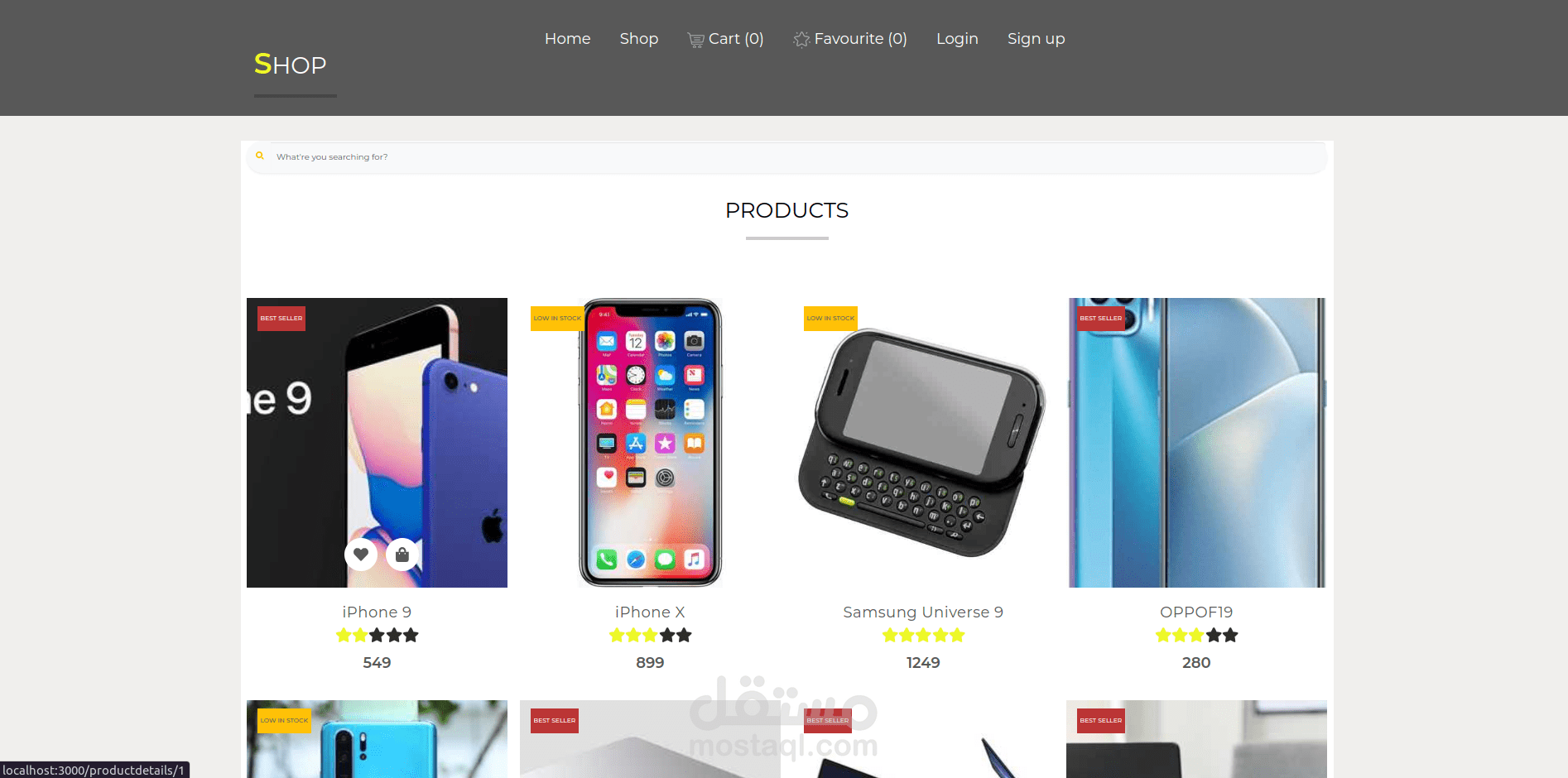1568x778 pixels.
Task: Click the iPhone 9 product title
Action: point(377,612)
